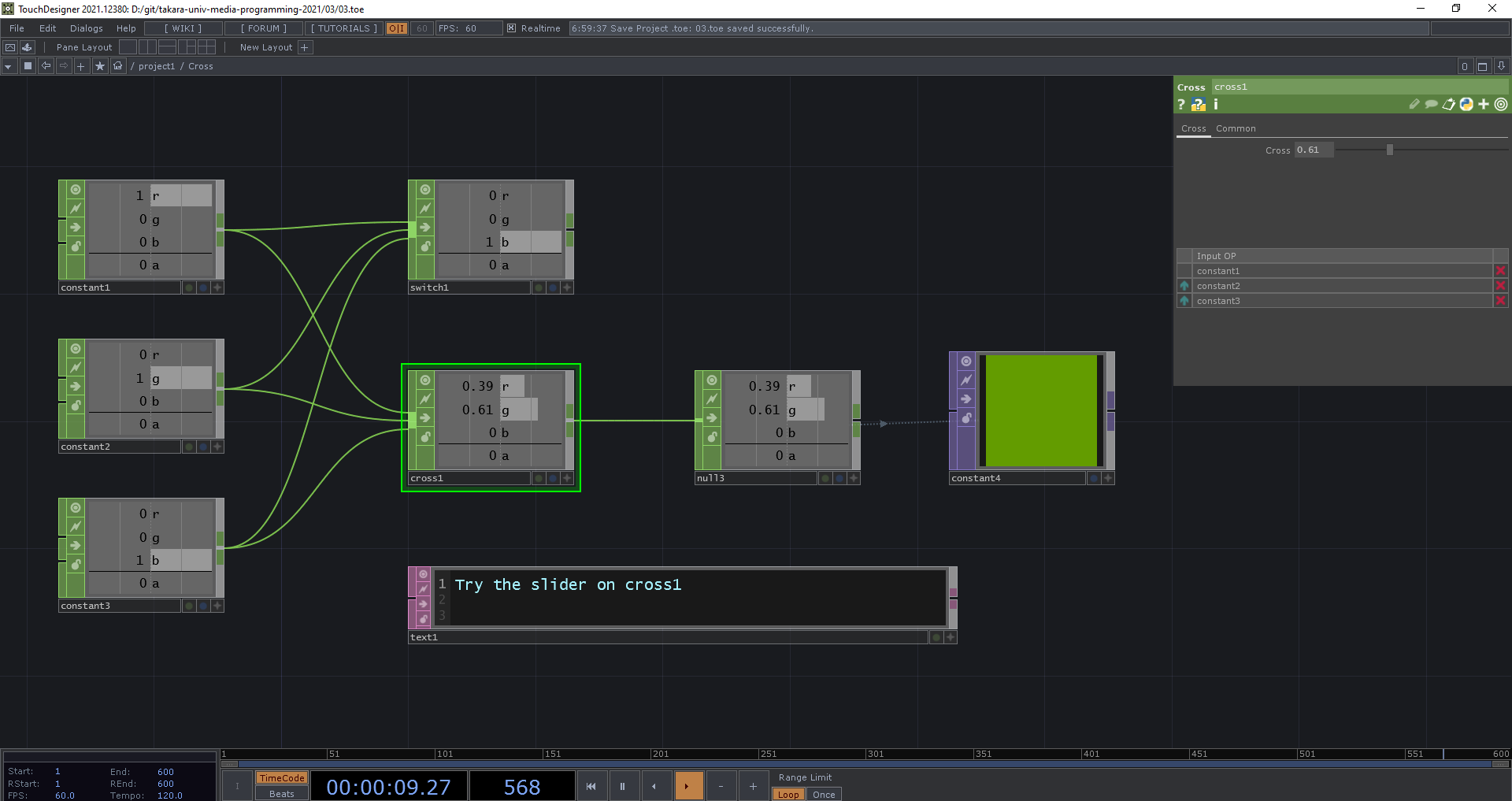Click the operator info 'i' icon
1512x801 pixels.
click(x=1216, y=105)
